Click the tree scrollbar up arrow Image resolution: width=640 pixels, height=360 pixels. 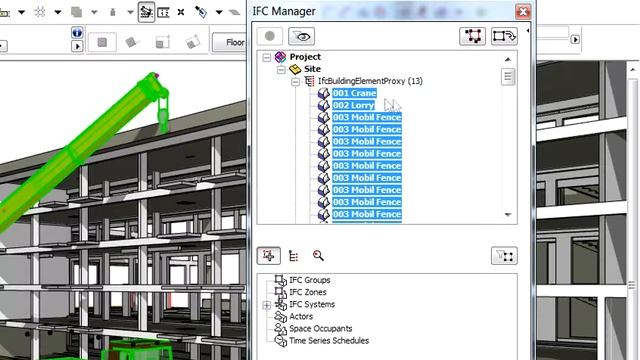(508, 60)
